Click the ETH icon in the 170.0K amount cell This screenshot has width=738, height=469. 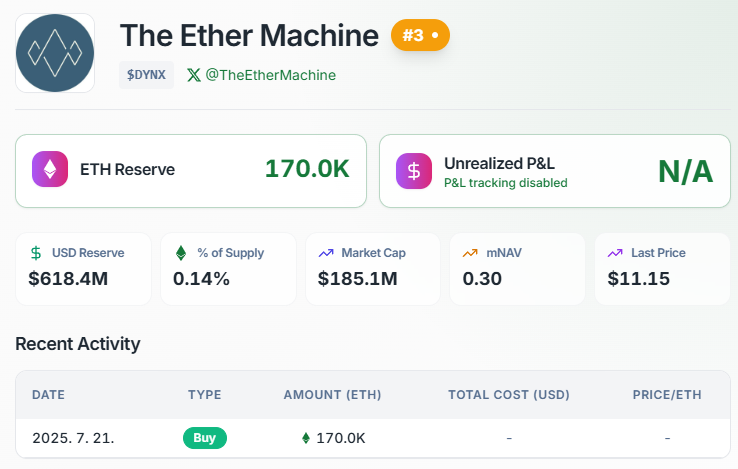click(x=306, y=438)
